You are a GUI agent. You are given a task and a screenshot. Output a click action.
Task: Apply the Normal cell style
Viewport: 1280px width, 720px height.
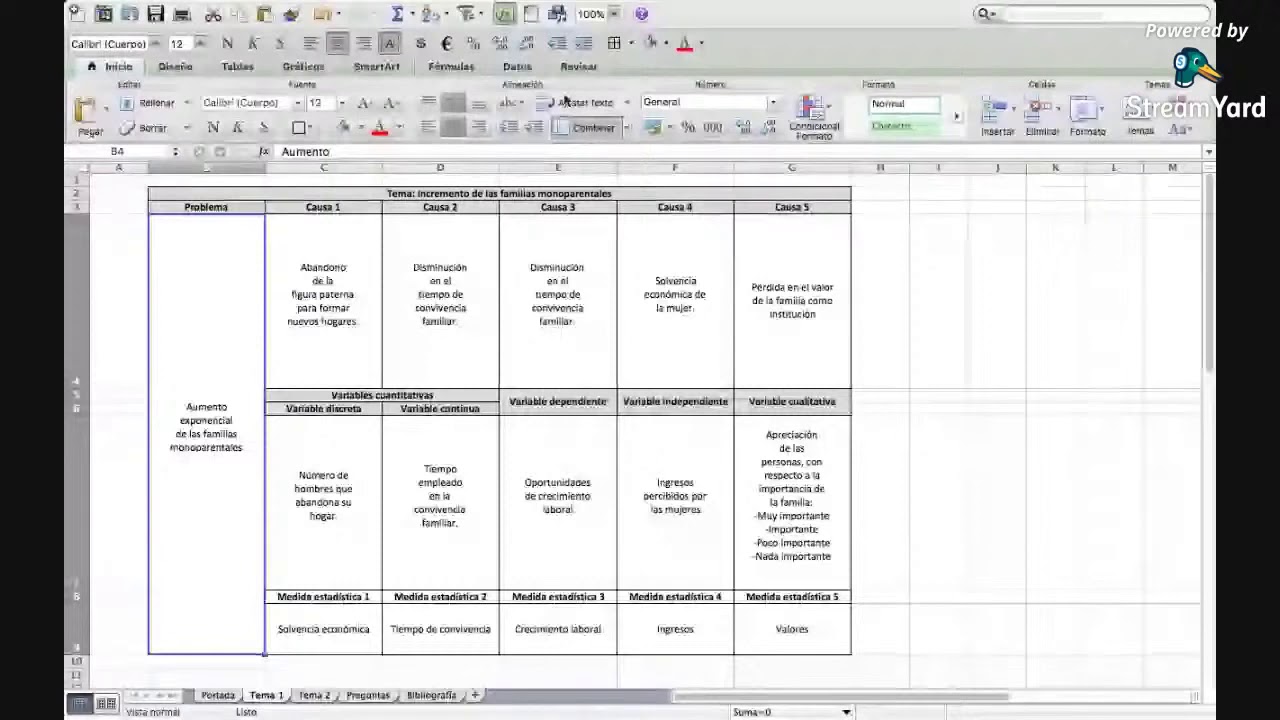point(904,104)
